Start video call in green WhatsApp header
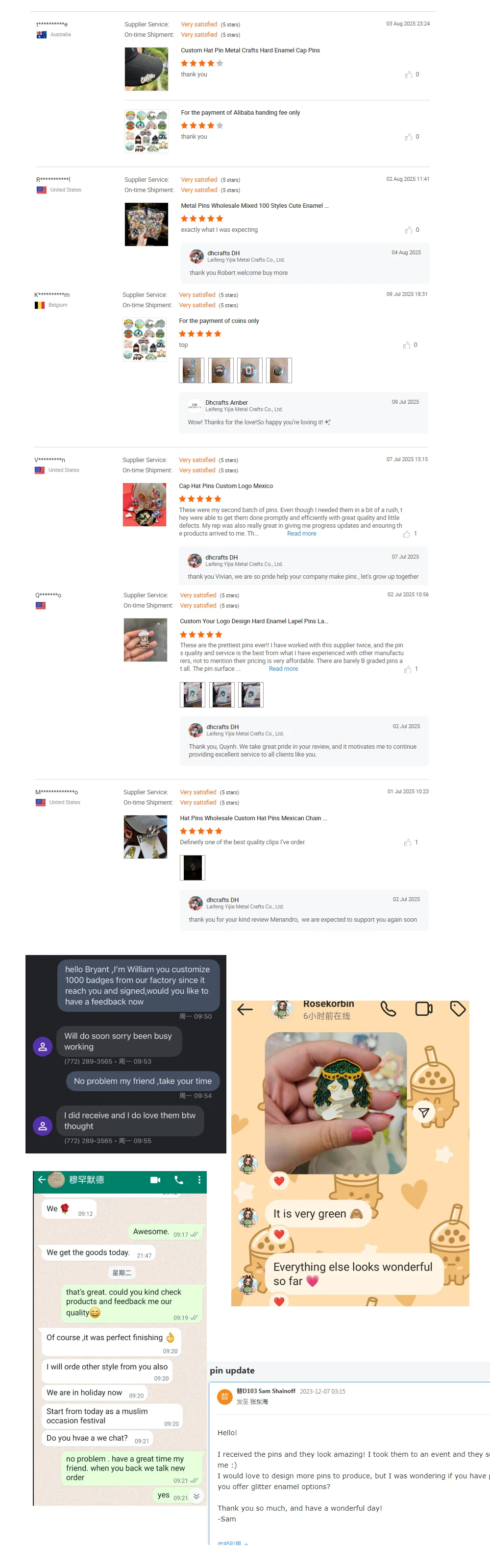The image size is (490, 1568). click(x=155, y=1179)
